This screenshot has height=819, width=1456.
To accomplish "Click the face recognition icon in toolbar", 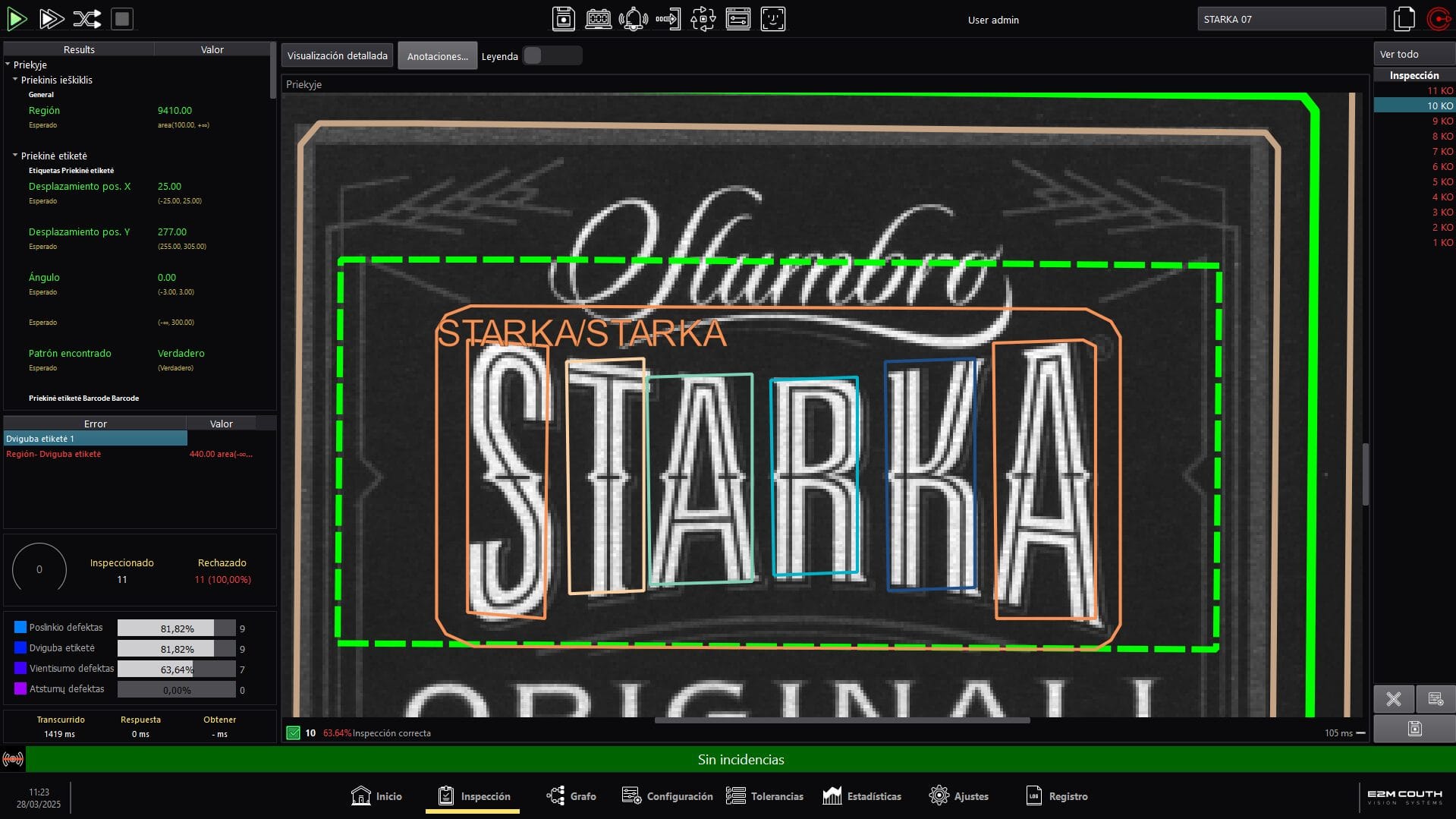I will tap(772, 19).
